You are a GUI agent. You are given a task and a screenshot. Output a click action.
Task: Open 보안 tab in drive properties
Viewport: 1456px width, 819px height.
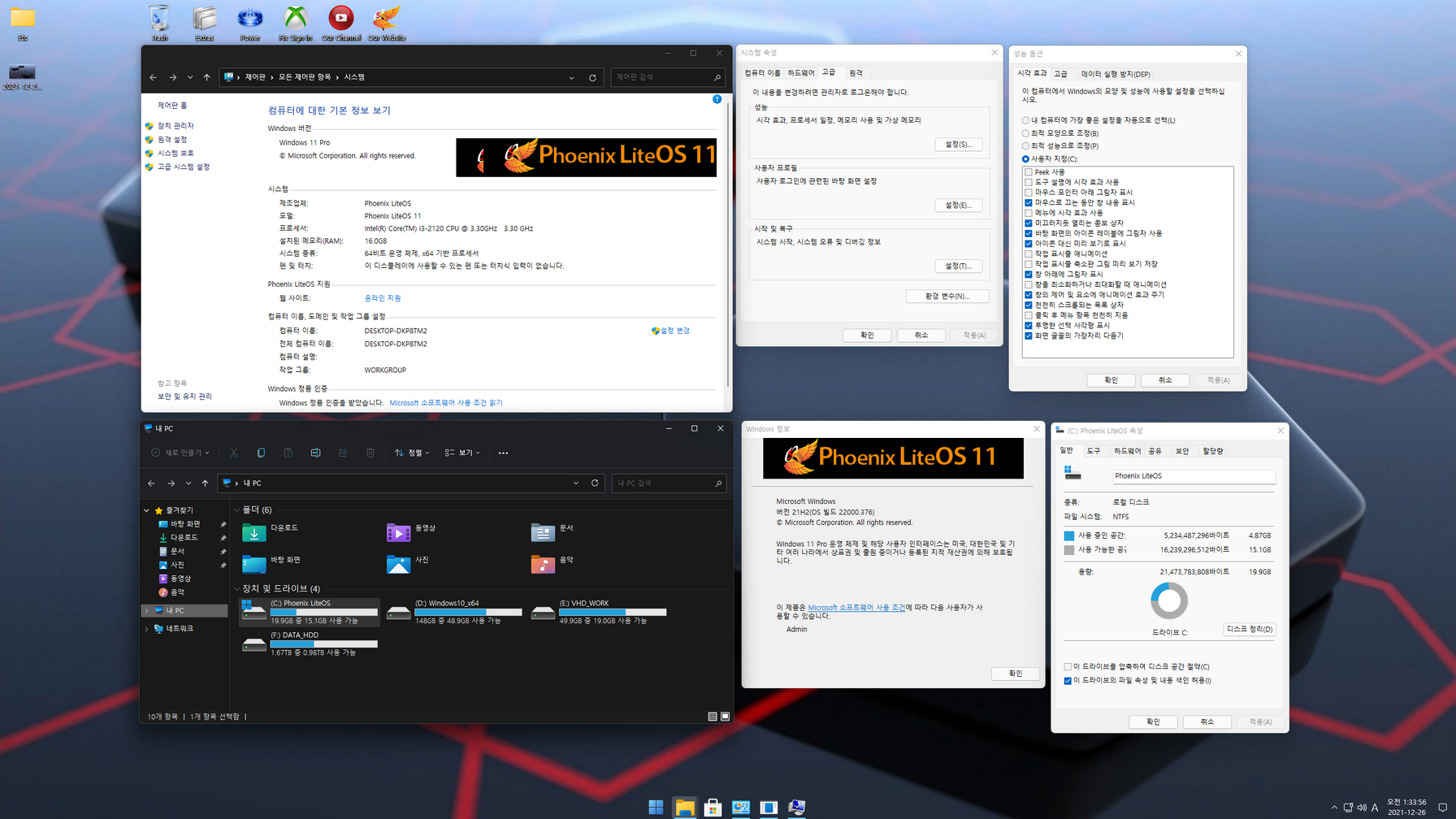(1182, 451)
